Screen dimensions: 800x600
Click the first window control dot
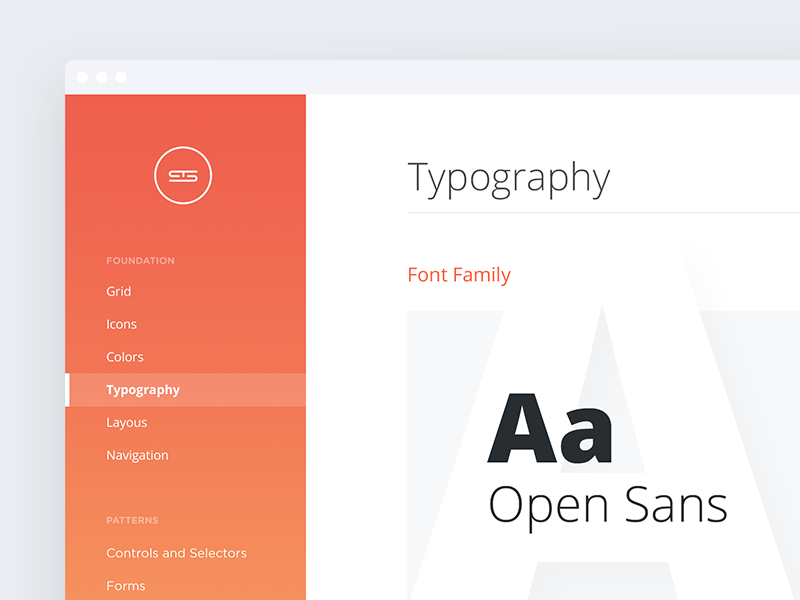pyautogui.click(x=83, y=77)
